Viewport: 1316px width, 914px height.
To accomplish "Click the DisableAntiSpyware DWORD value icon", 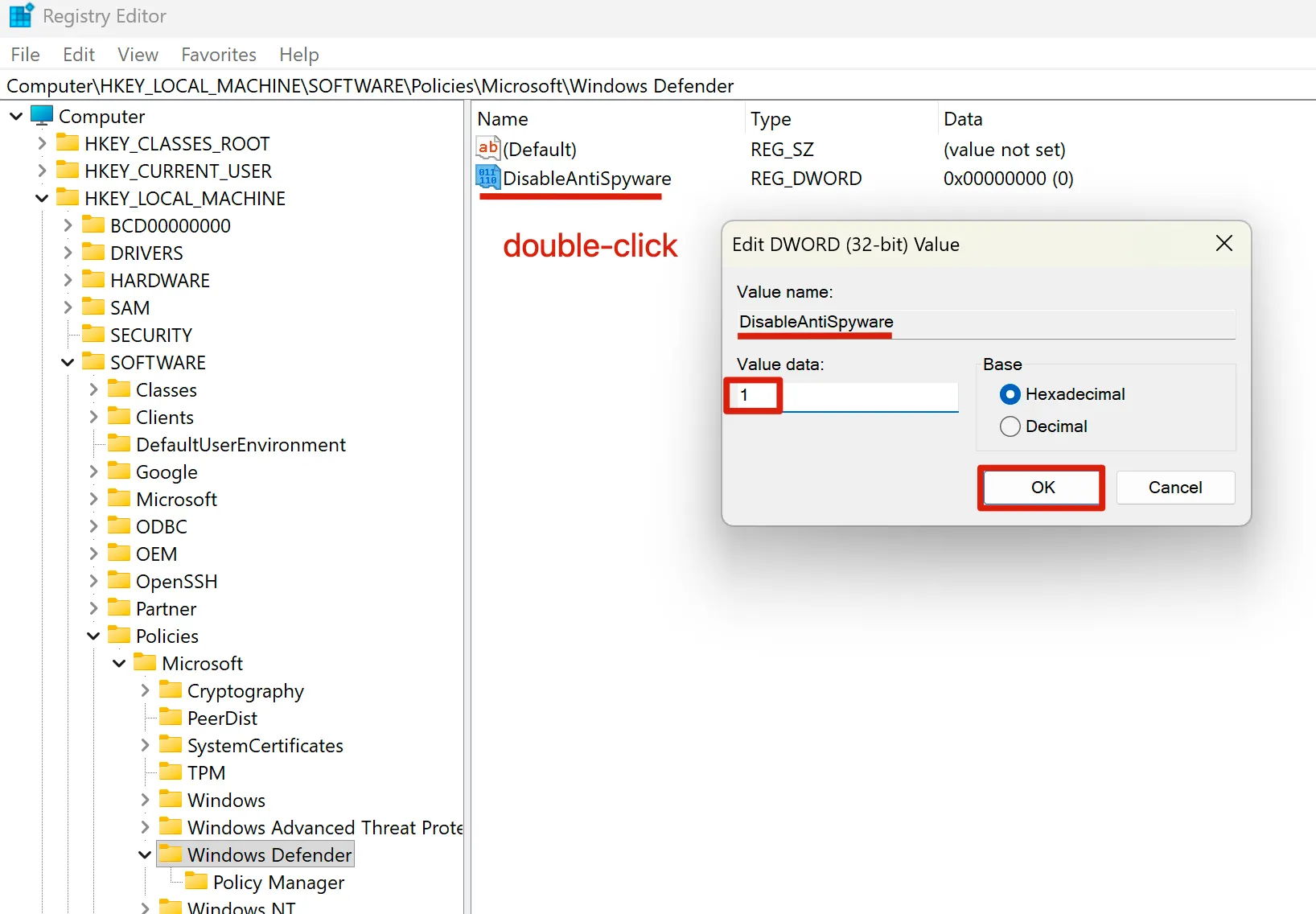I will click(x=487, y=178).
